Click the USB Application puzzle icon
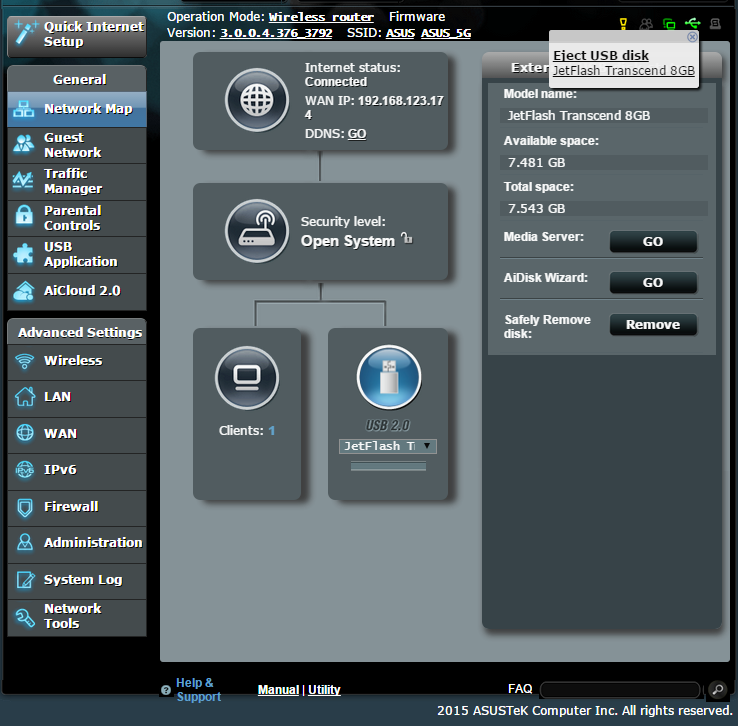 (x=24, y=253)
